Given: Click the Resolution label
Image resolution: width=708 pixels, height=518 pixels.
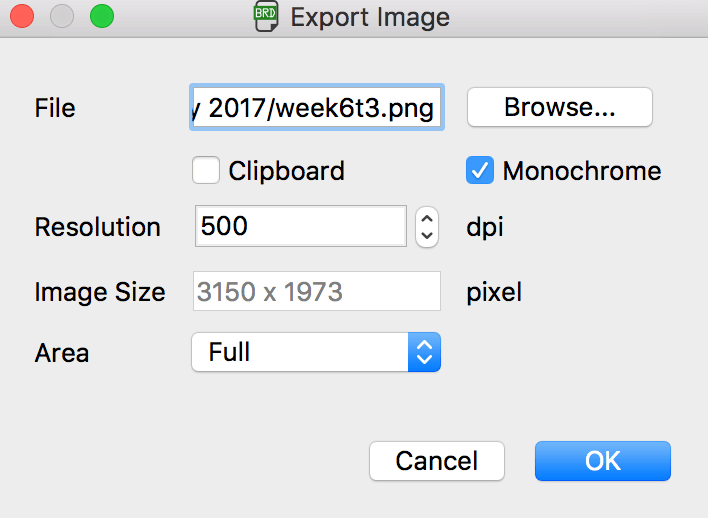Looking at the screenshot, I should click(x=97, y=227).
